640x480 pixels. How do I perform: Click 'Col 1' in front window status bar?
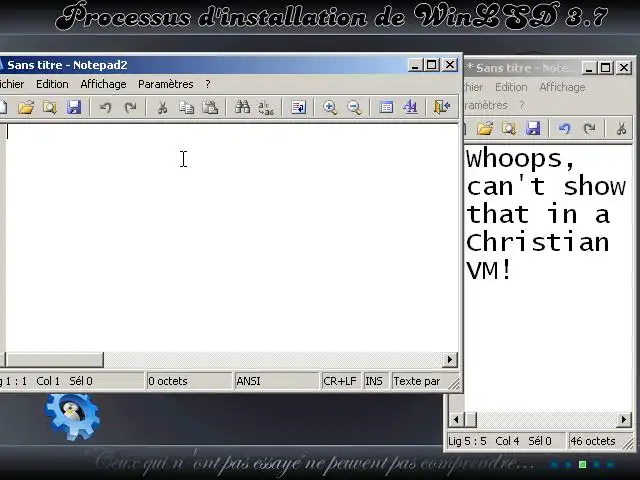click(48, 381)
